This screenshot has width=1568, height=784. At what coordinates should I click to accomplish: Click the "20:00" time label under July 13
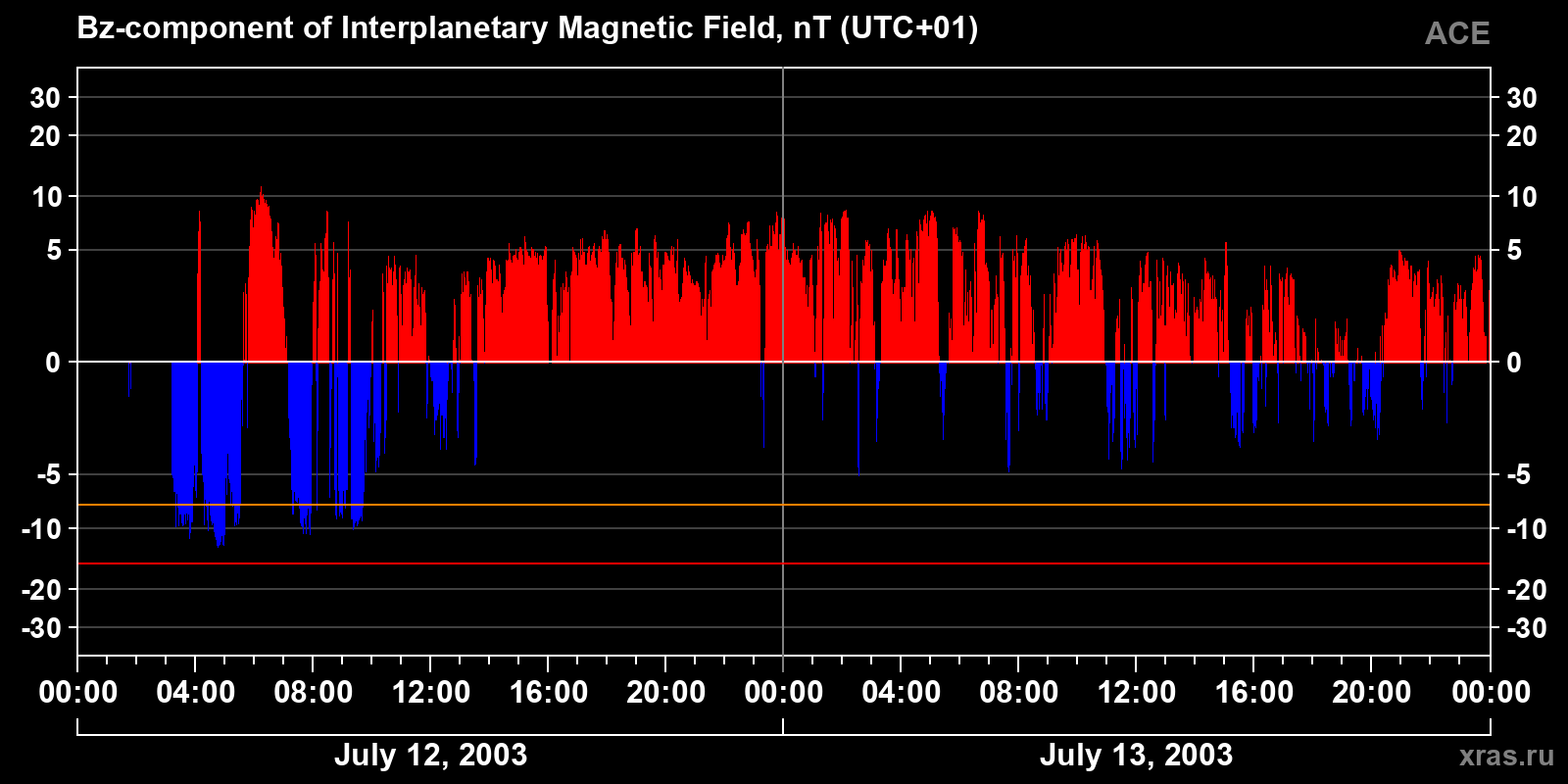click(x=1372, y=693)
